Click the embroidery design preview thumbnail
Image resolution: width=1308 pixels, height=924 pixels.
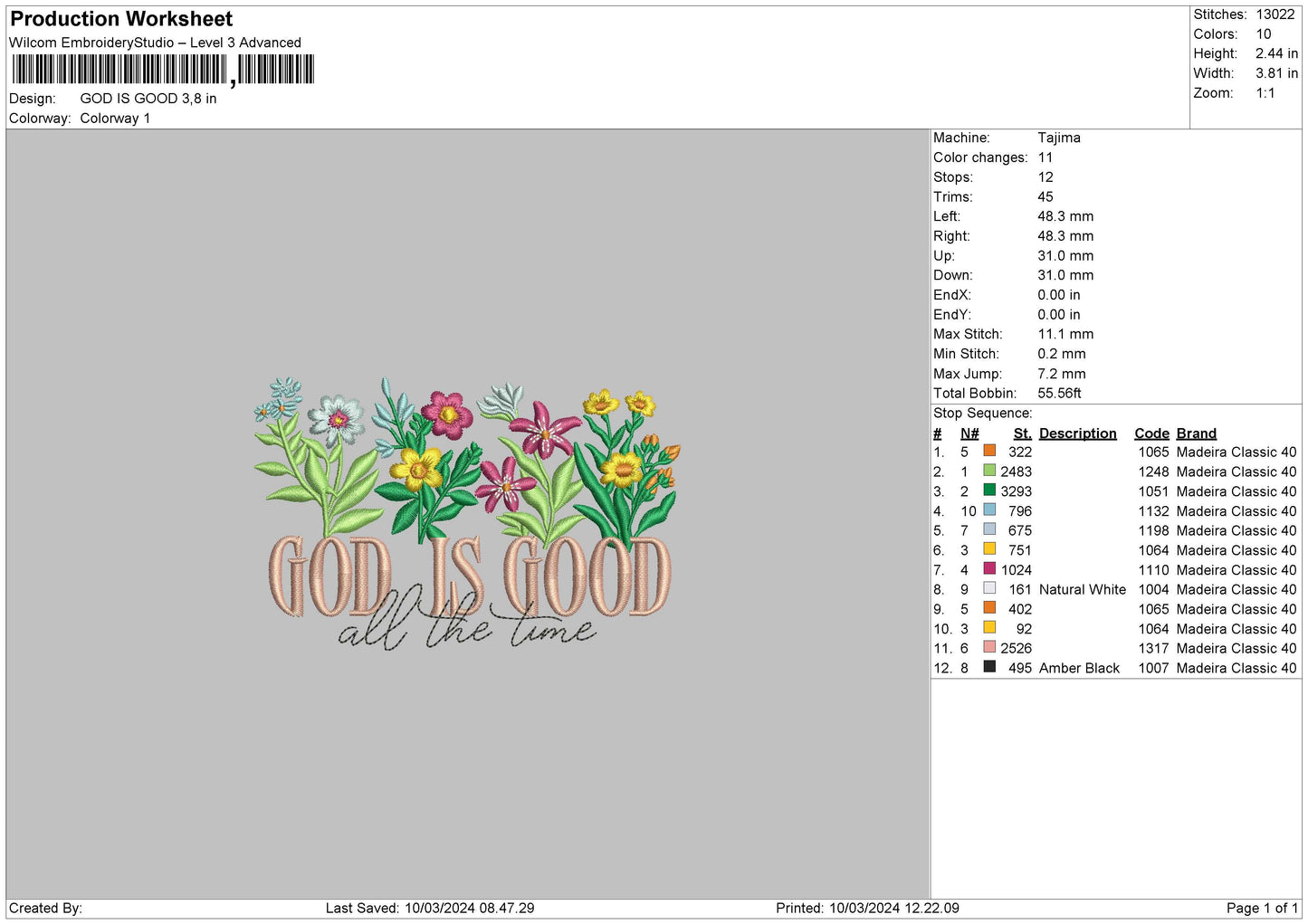467,514
